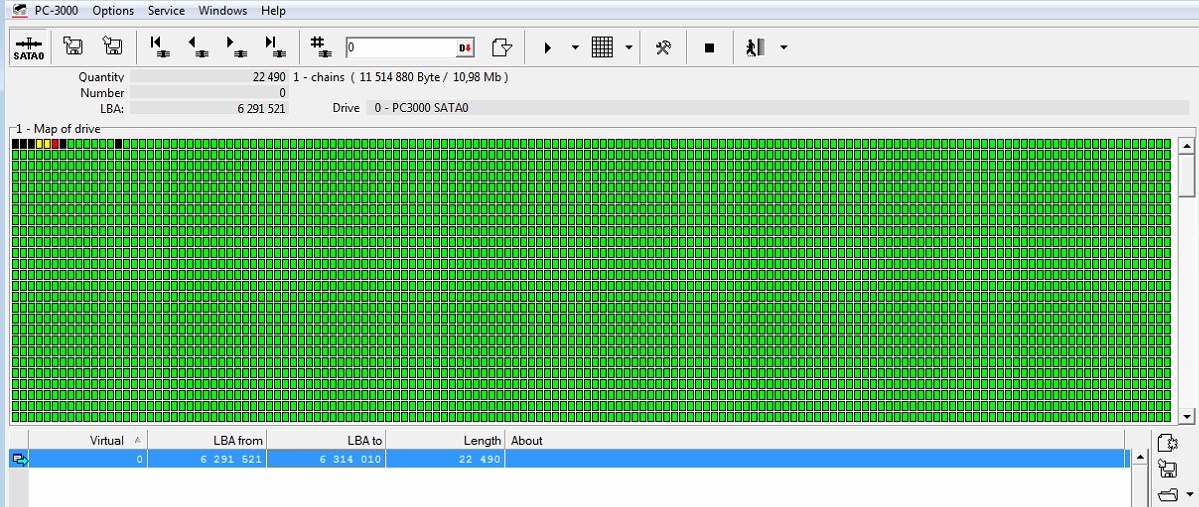Start the scan with the Play button

click(x=547, y=48)
